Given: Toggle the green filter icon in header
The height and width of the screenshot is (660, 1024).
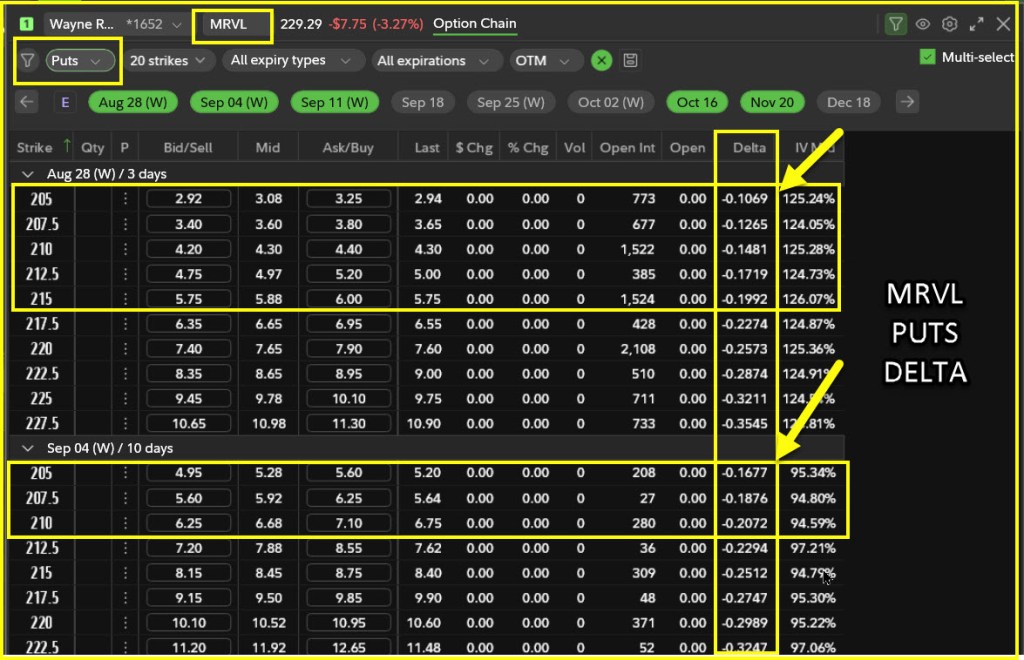Looking at the screenshot, I should coord(895,24).
